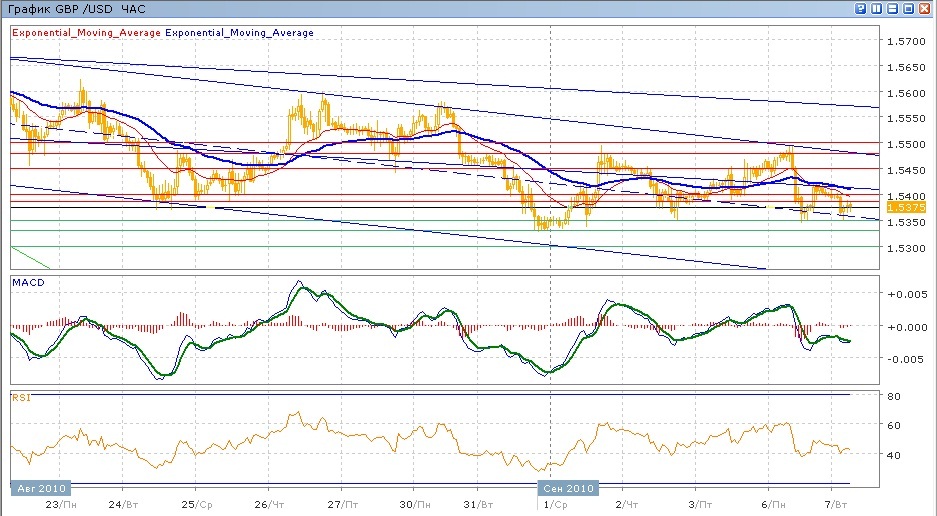The width and height of the screenshot is (937, 516).
Task: Click the horizontal split layout icon
Action: (x=892, y=8)
